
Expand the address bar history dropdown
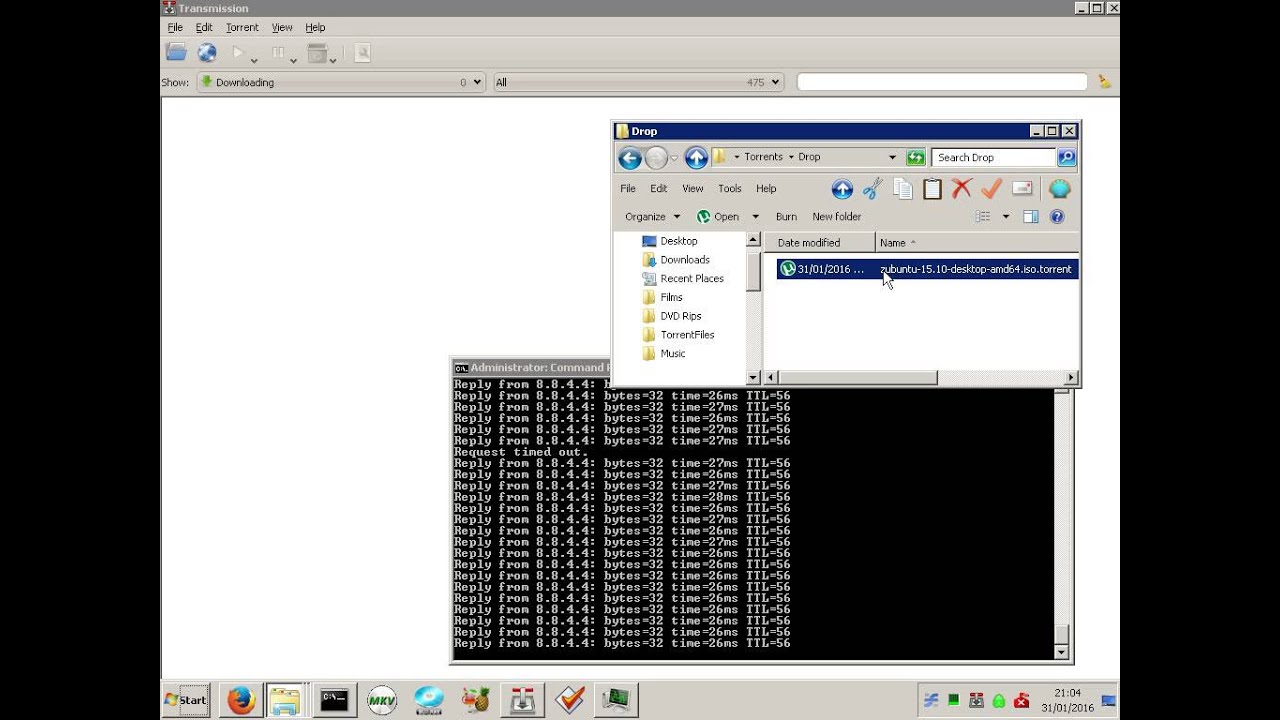click(892, 157)
